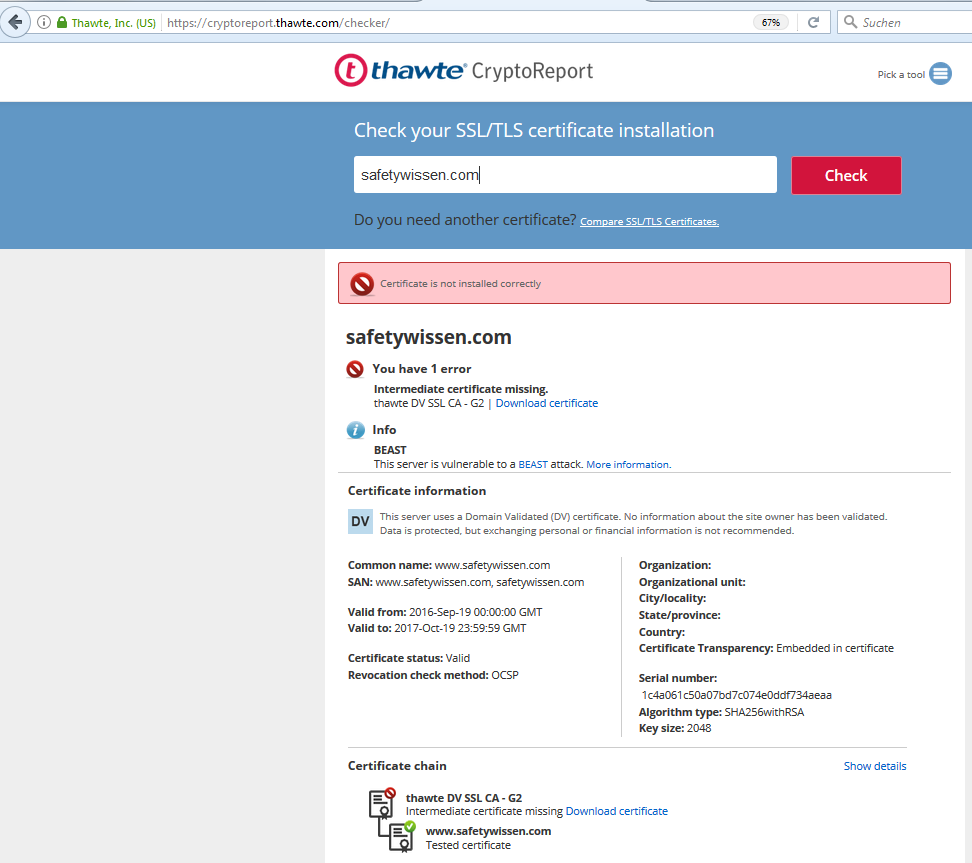The width and height of the screenshot is (972, 863).
Task: Click the error icon beside You have 1 error
Action: pos(355,369)
